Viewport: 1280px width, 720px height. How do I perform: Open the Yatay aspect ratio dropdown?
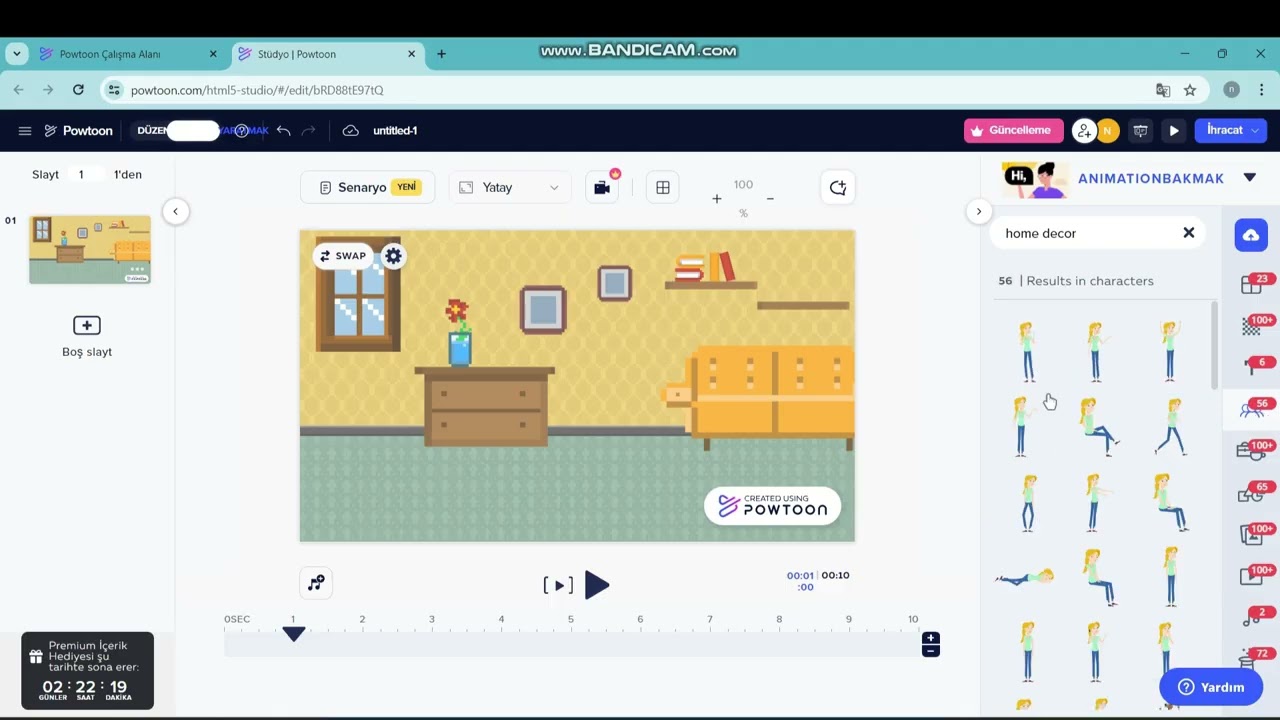click(510, 187)
